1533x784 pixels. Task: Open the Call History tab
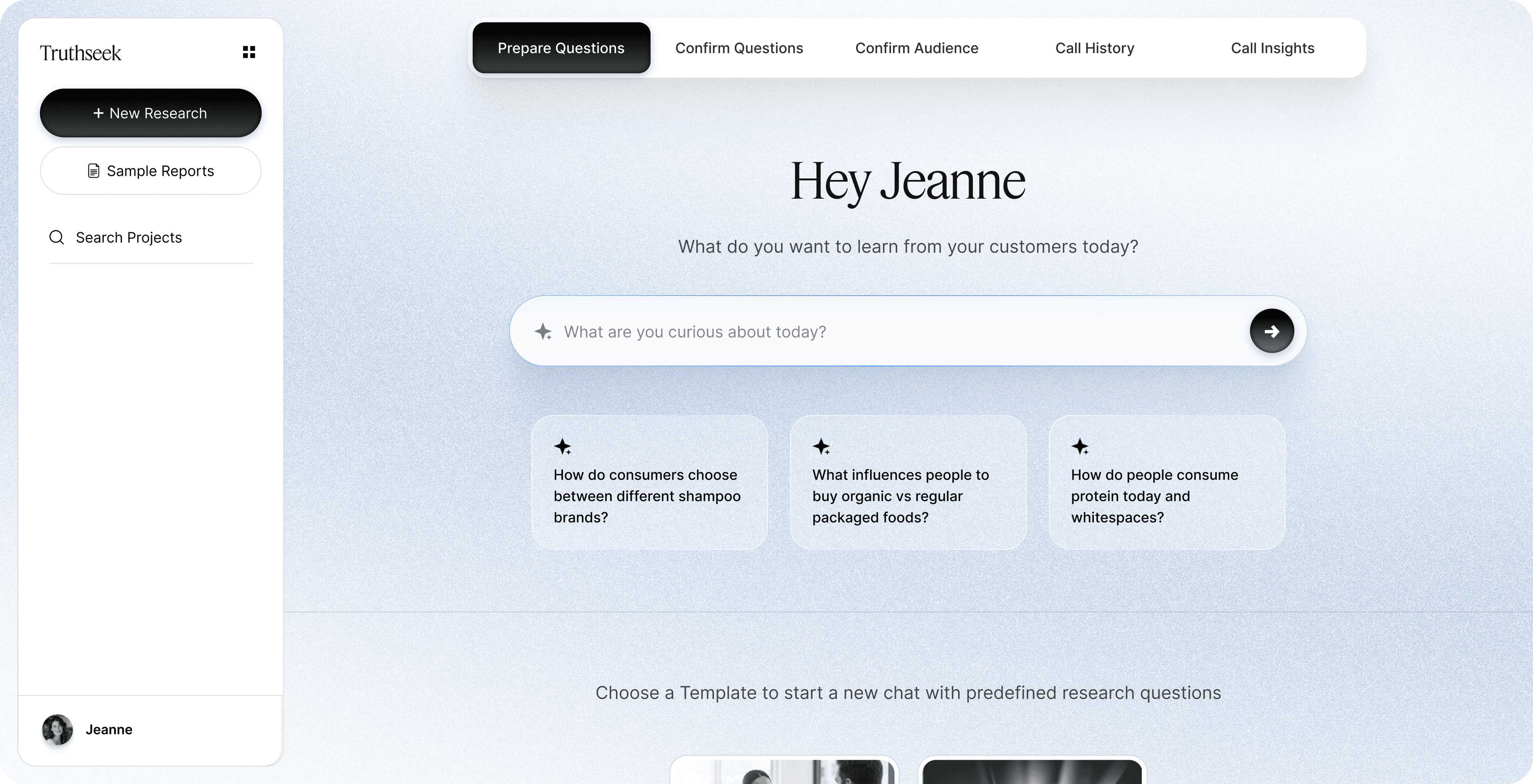pos(1094,48)
